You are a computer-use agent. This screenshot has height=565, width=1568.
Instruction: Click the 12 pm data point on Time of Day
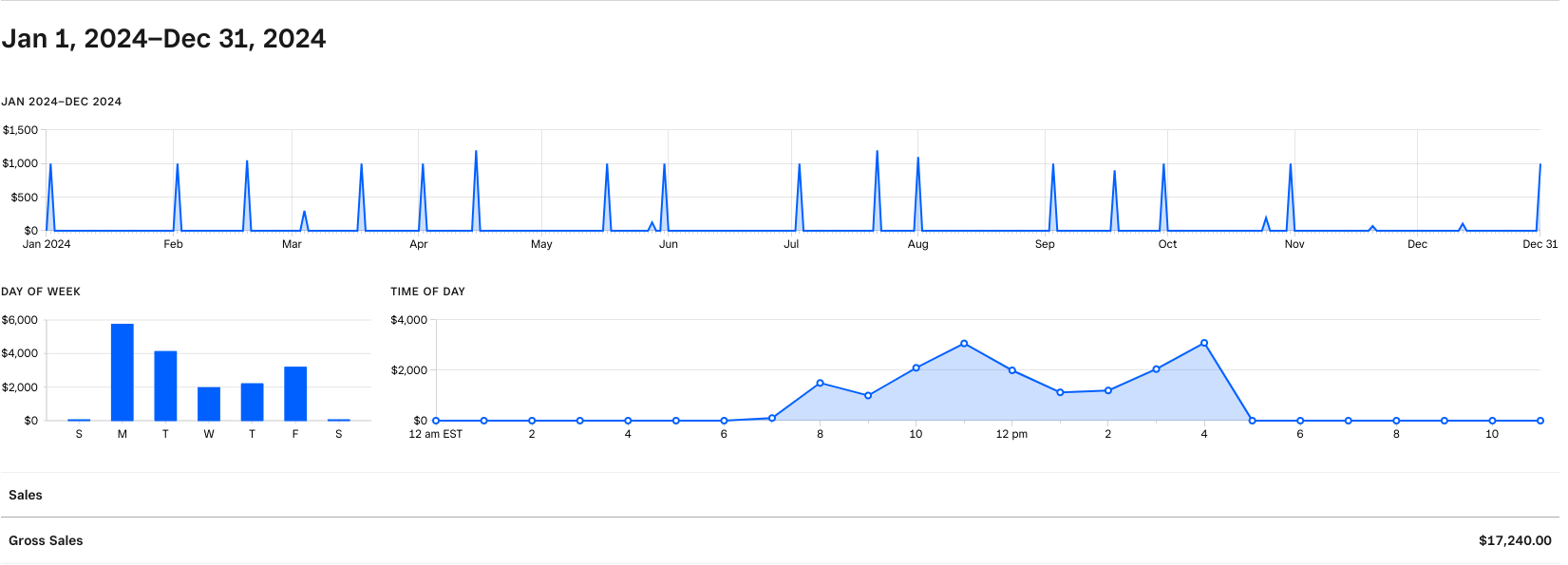click(x=1011, y=370)
